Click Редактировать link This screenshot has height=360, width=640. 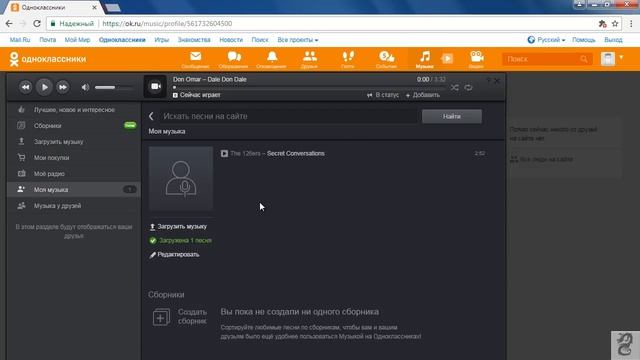point(174,255)
